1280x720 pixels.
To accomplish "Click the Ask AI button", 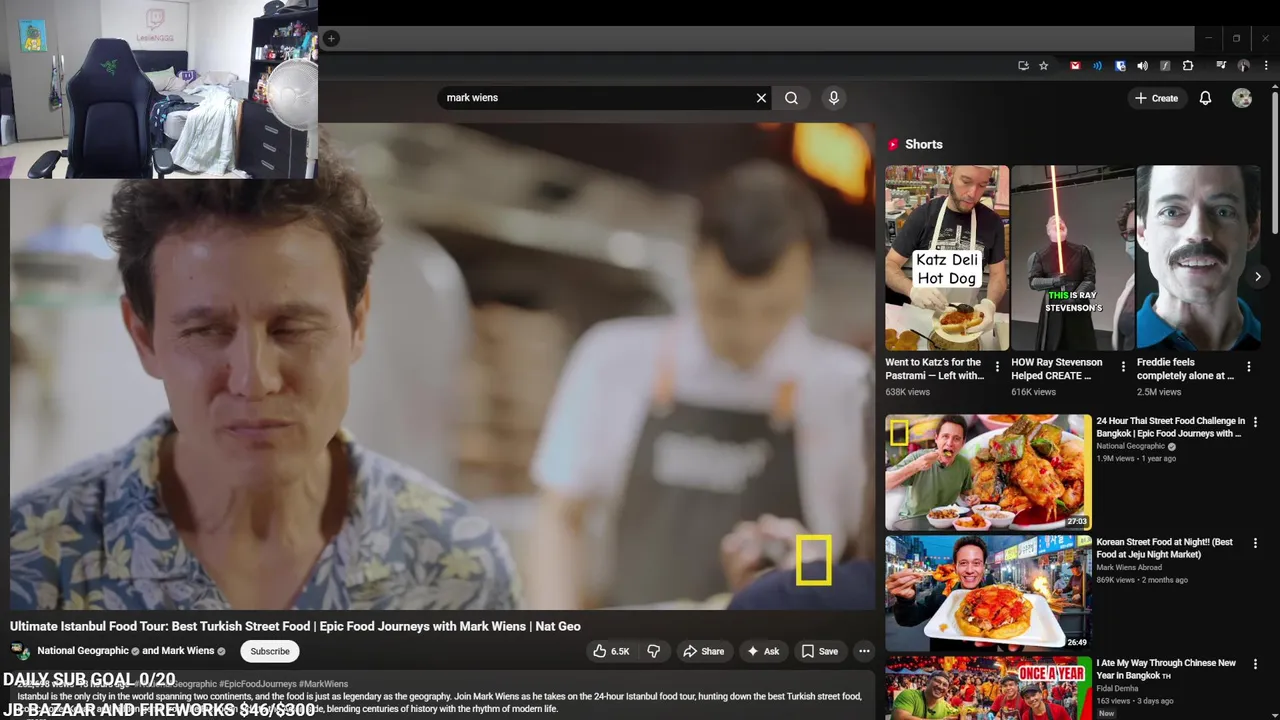I will (x=763, y=651).
